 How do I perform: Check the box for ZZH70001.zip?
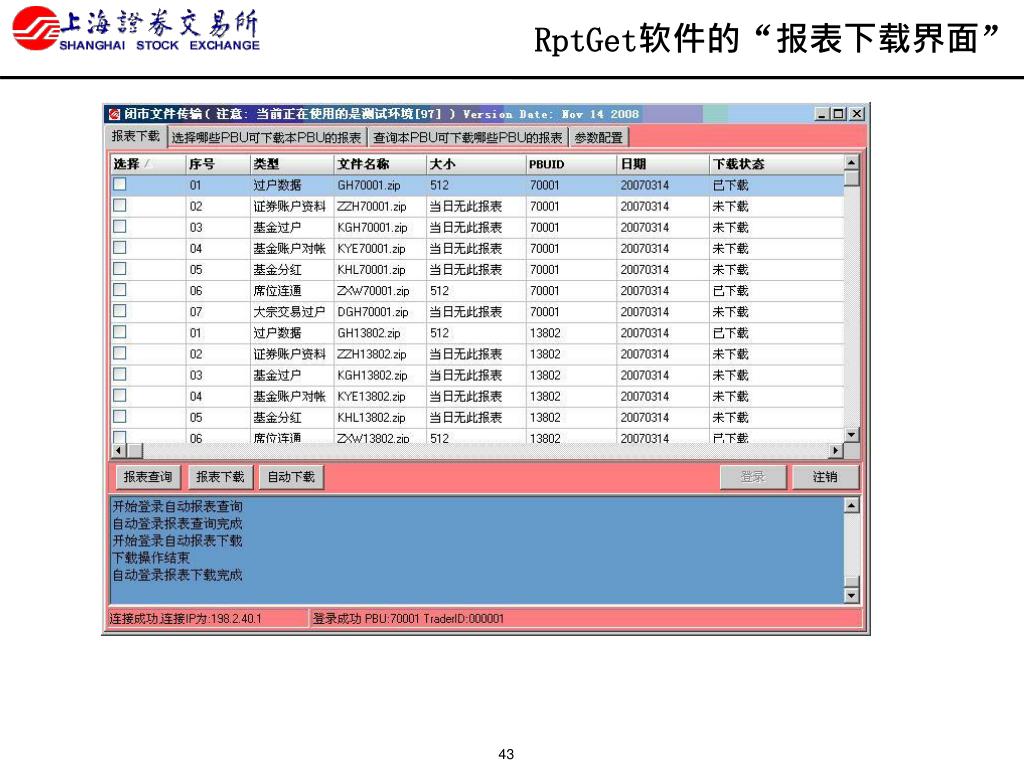click(120, 206)
